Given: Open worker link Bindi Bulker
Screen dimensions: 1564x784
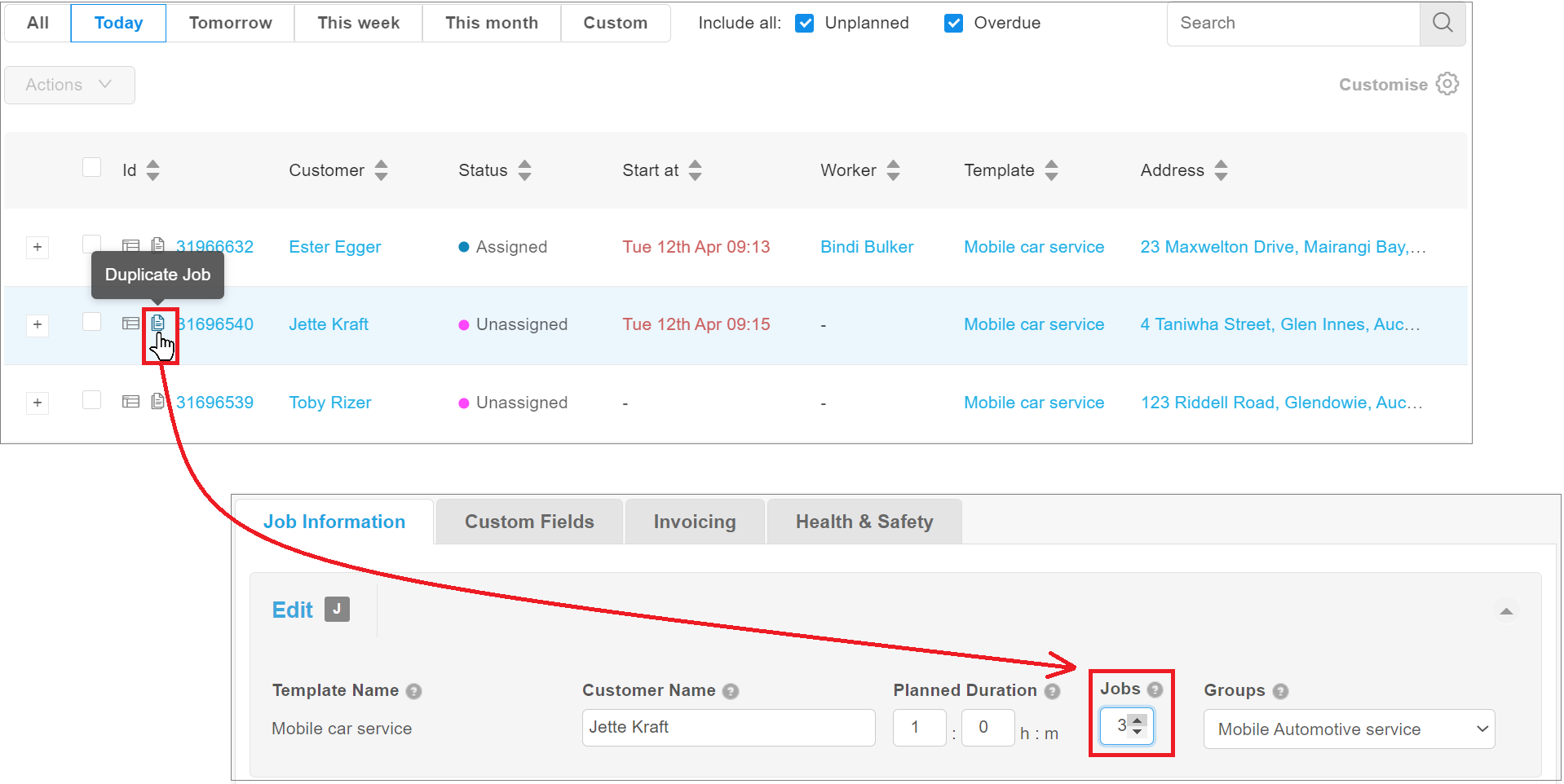Looking at the screenshot, I should click(867, 247).
